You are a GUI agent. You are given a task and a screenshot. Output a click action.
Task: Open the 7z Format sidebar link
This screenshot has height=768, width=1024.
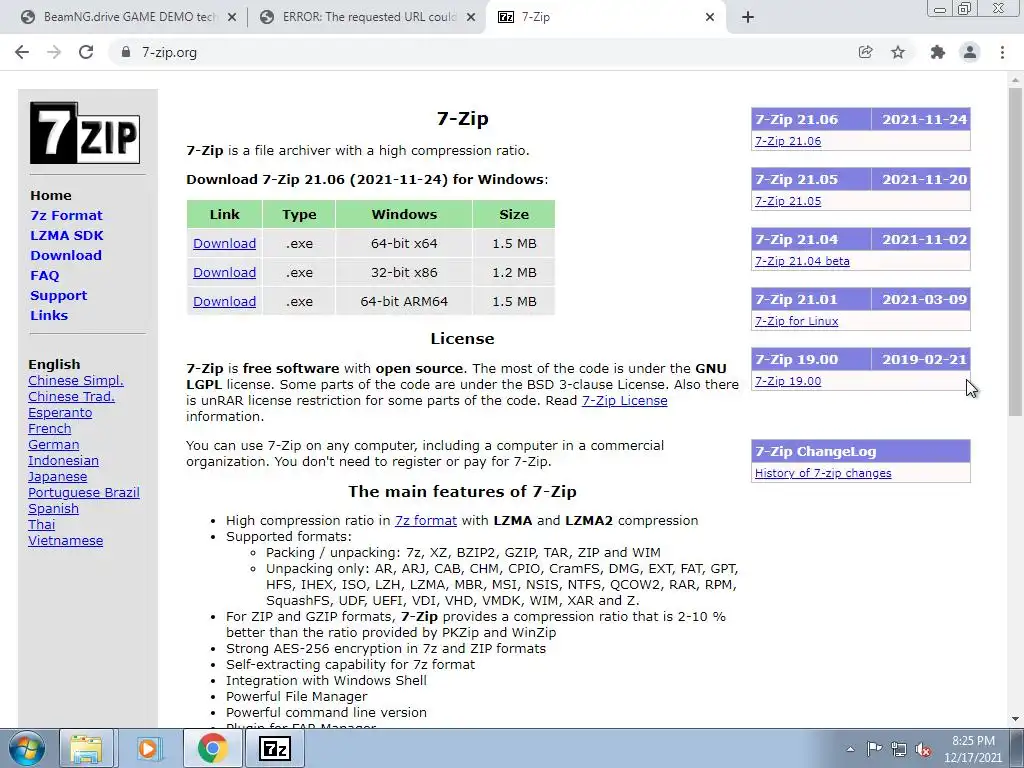tap(67, 216)
